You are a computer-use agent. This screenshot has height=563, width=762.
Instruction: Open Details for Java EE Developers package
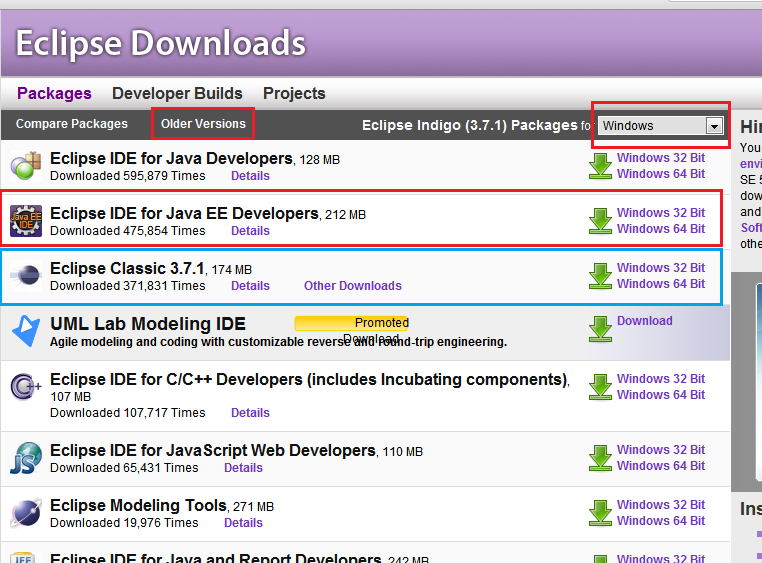click(250, 231)
